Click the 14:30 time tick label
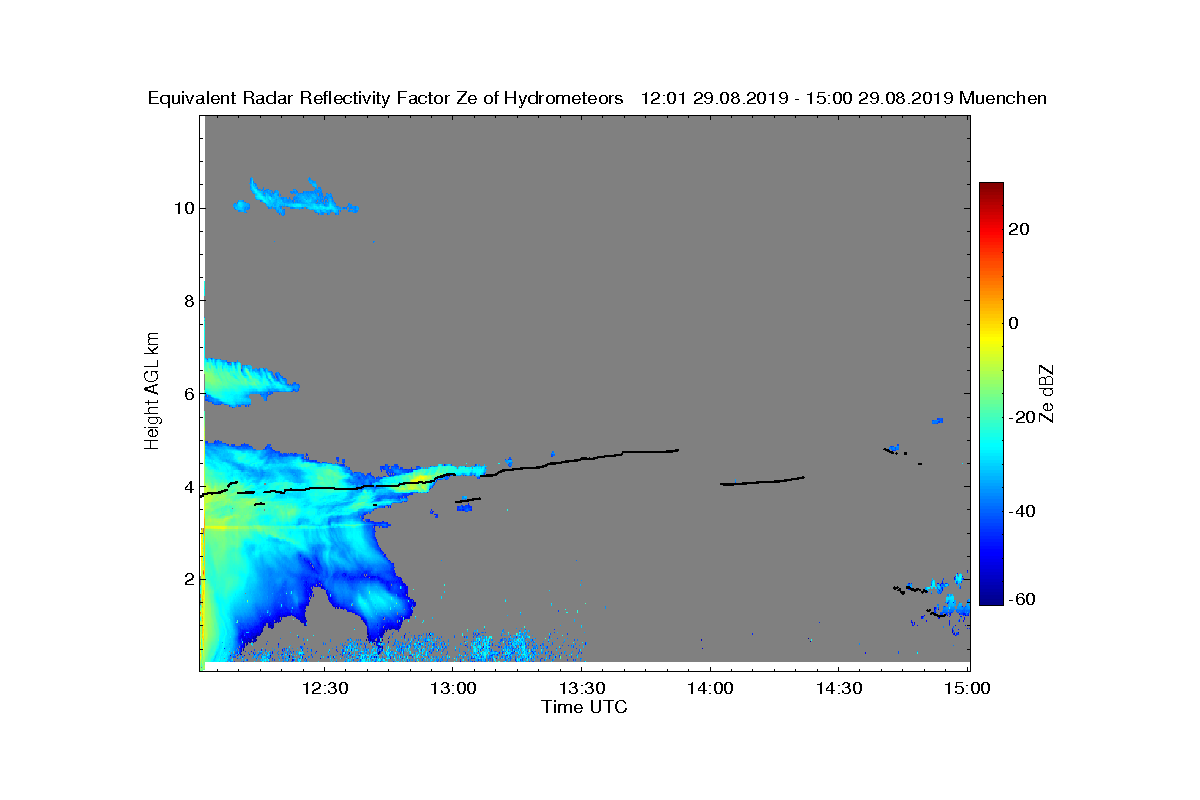Viewport: 1200px width, 800px height. (x=839, y=688)
